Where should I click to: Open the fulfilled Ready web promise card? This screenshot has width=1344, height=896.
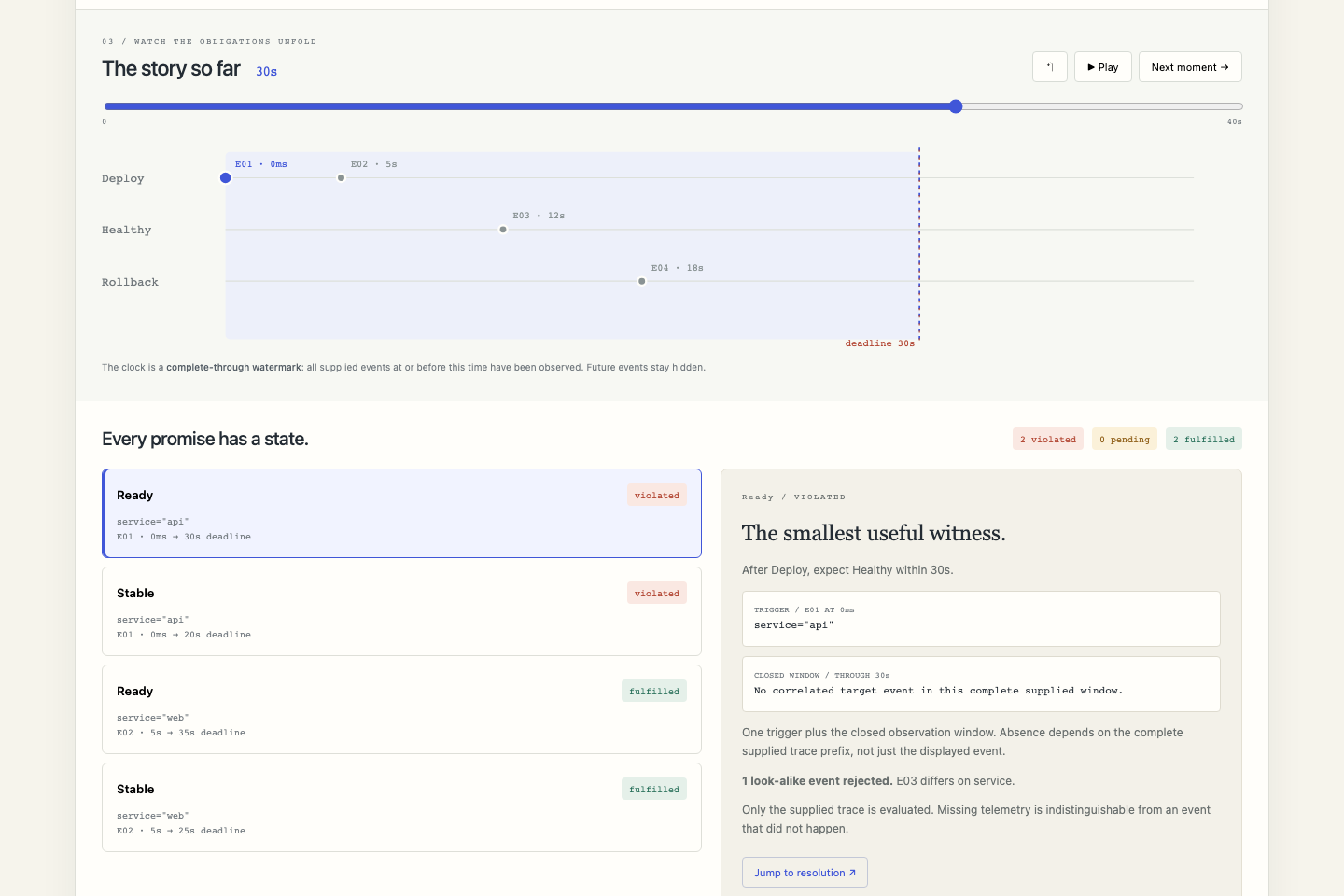401,709
